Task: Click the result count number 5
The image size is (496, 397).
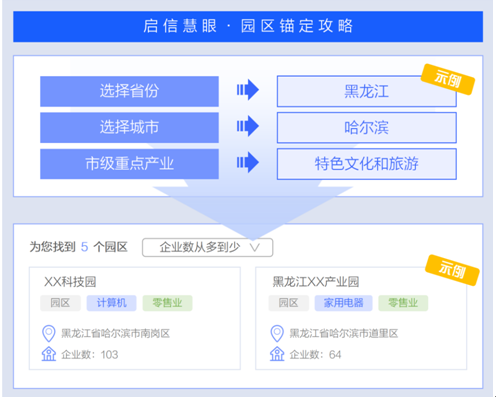Action: click(84, 247)
